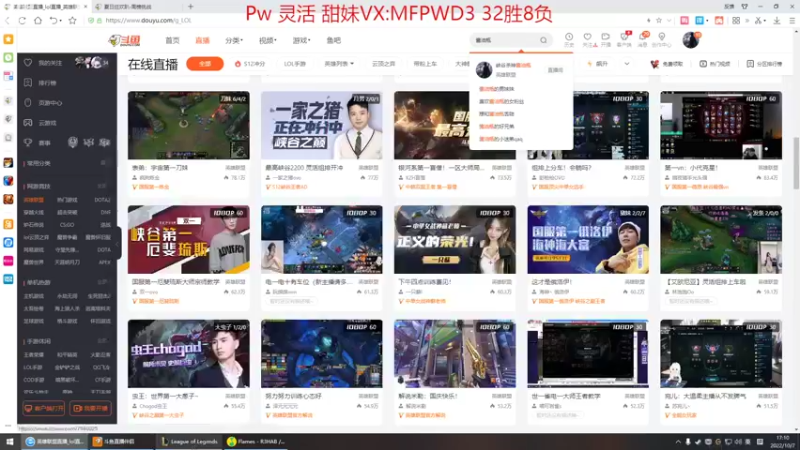Open the 正义的荣光 stream thumbnail
Screen dimensions: 800x450
pyautogui.click(x=455, y=240)
